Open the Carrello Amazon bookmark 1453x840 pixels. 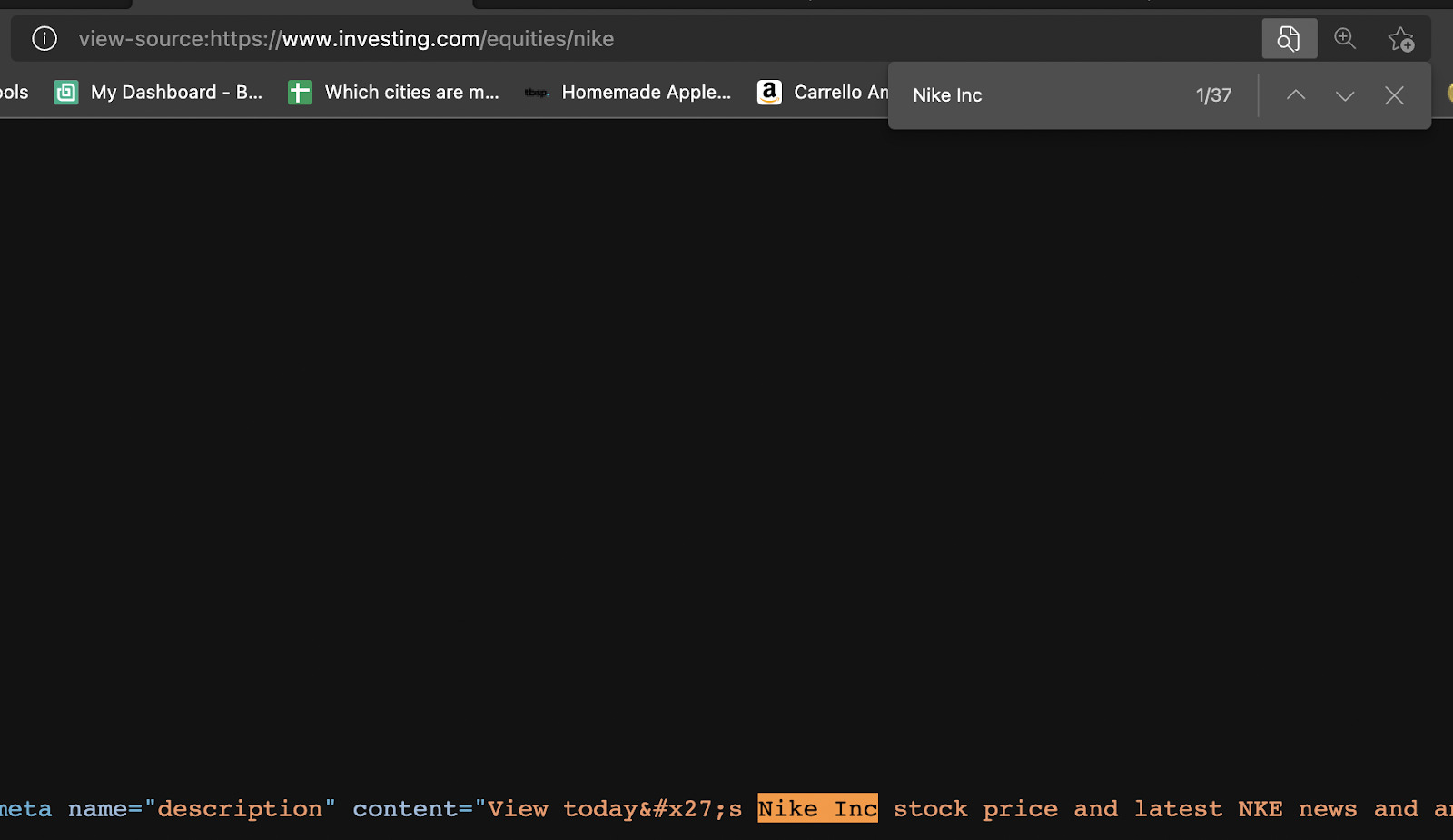[x=823, y=92]
